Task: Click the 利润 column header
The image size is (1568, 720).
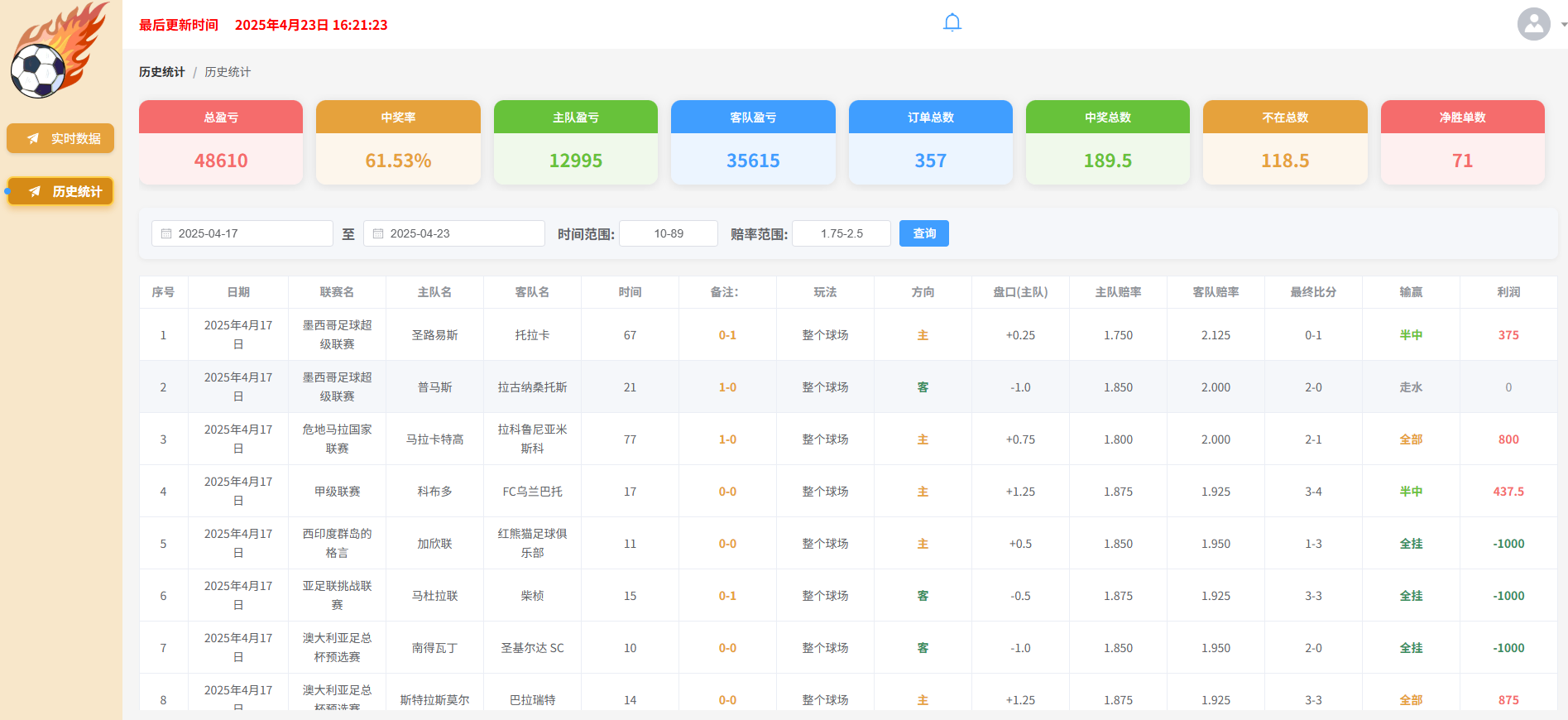Action: pyautogui.click(x=1508, y=292)
